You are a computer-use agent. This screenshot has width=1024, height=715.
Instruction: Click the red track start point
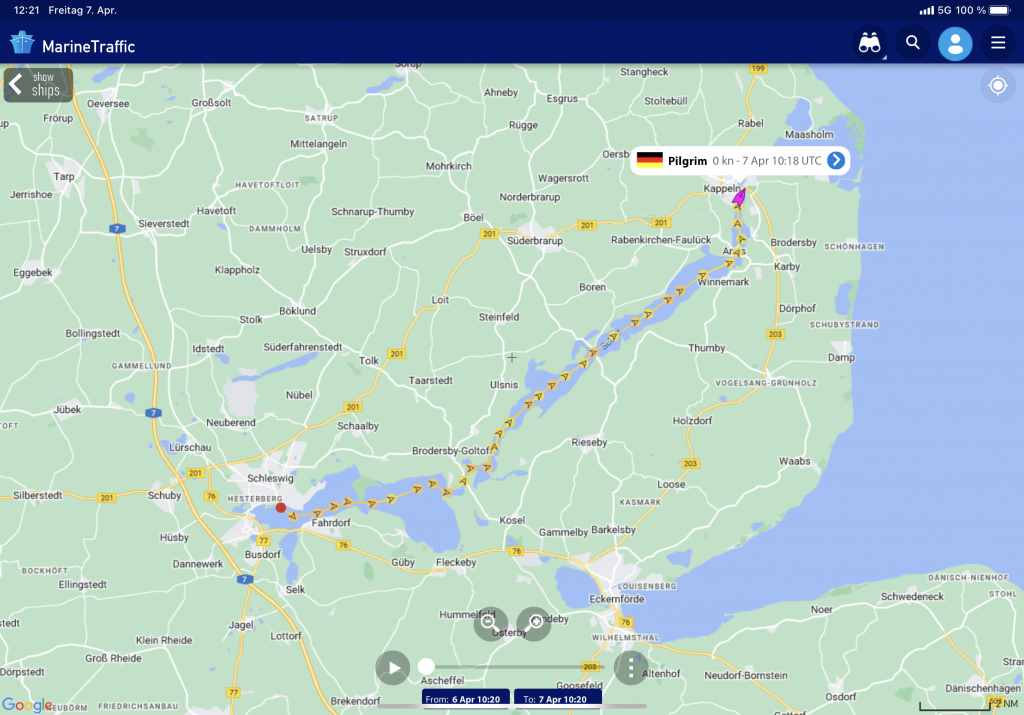[x=281, y=508]
